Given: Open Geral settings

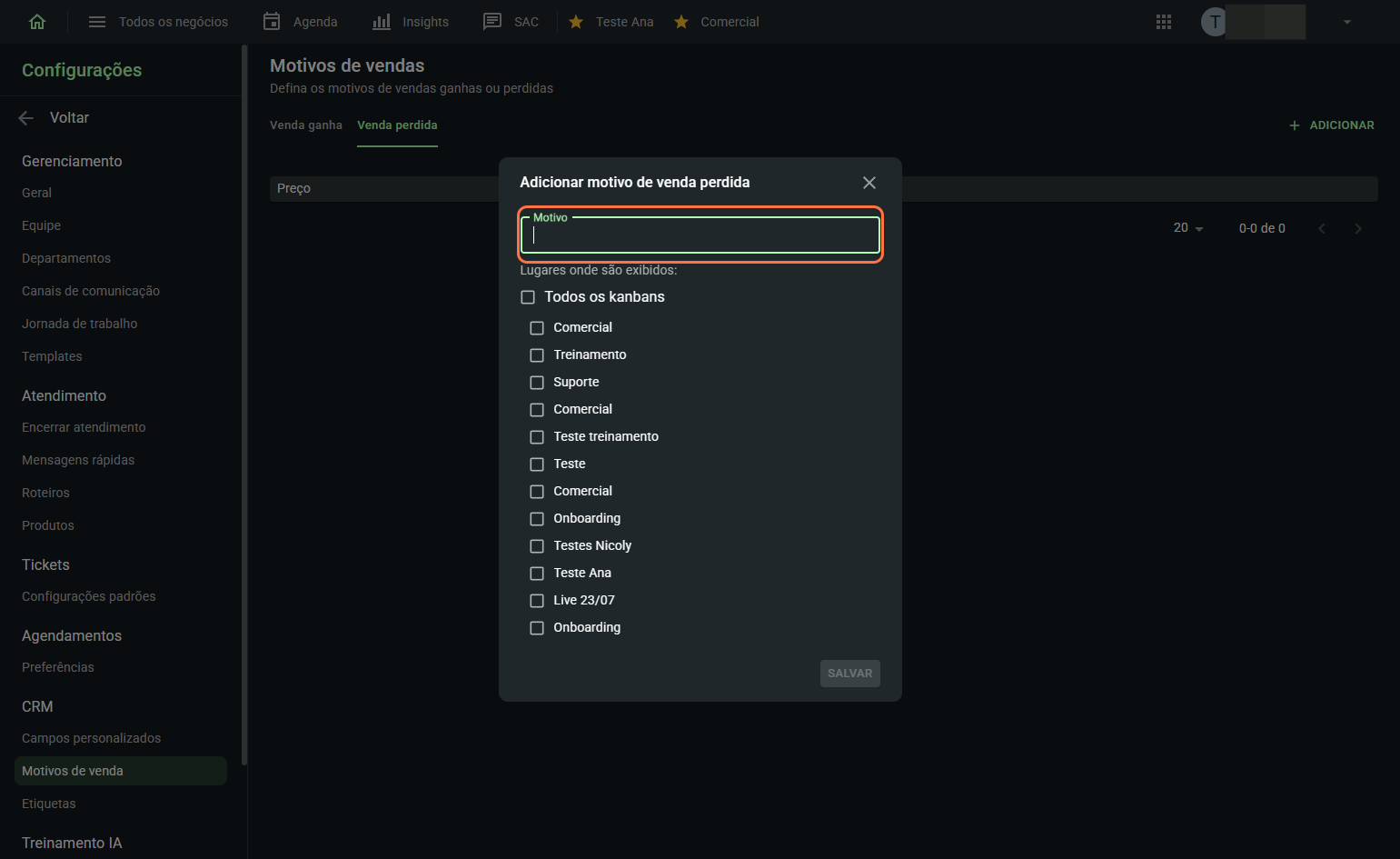Looking at the screenshot, I should 36,193.
